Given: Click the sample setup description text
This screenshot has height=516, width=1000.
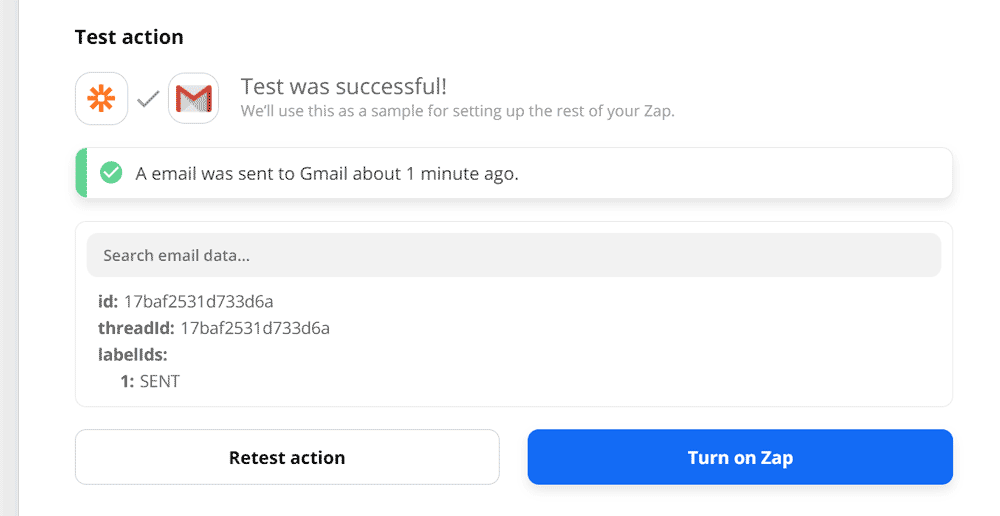Looking at the screenshot, I should 457,111.
